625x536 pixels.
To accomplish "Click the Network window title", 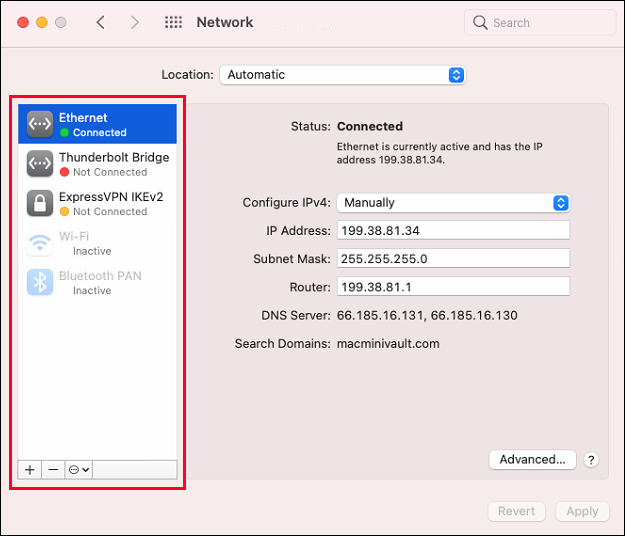I will [x=225, y=22].
